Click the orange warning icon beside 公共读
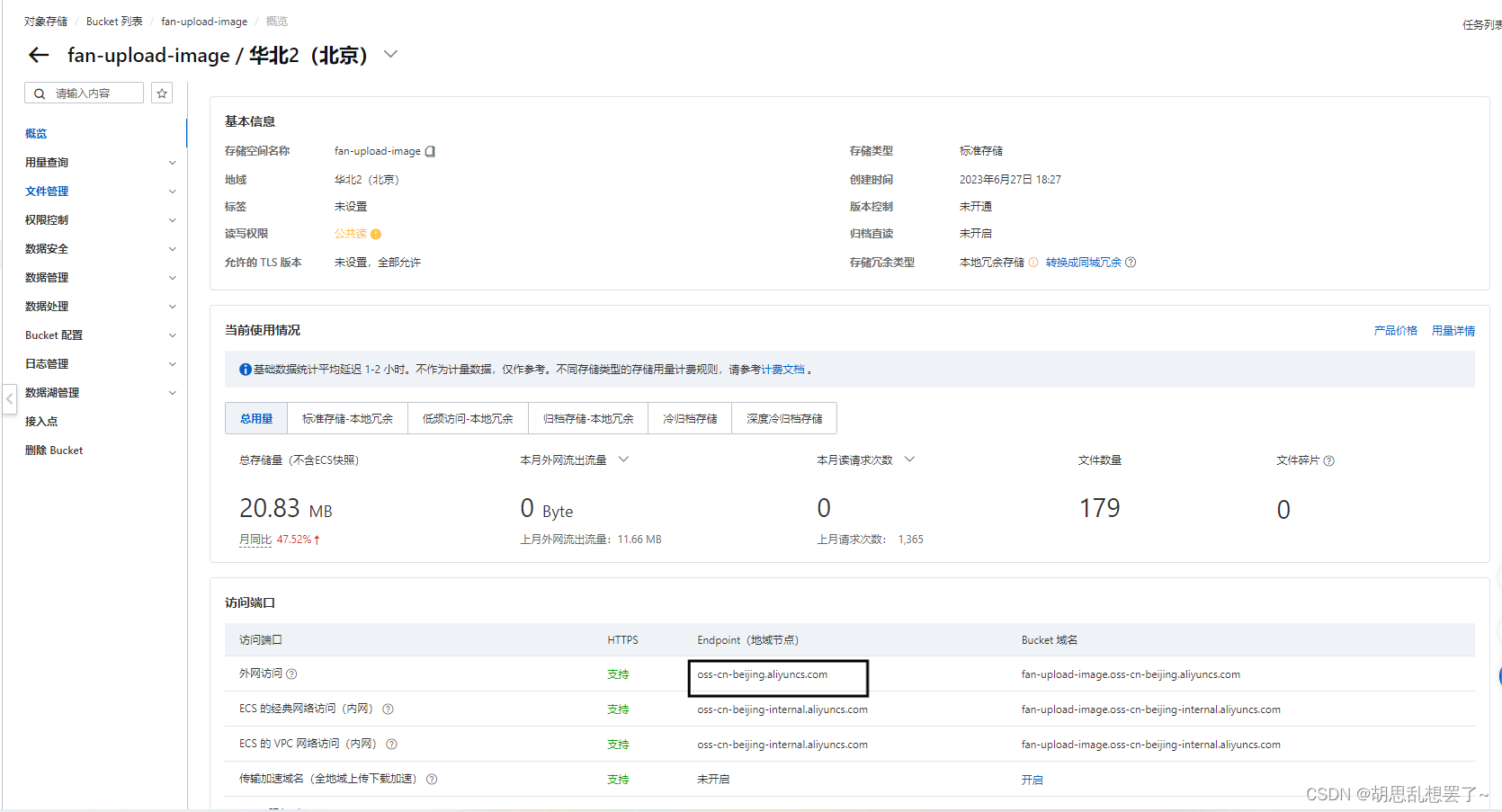Screen dimensions: 1502x812 [376, 234]
